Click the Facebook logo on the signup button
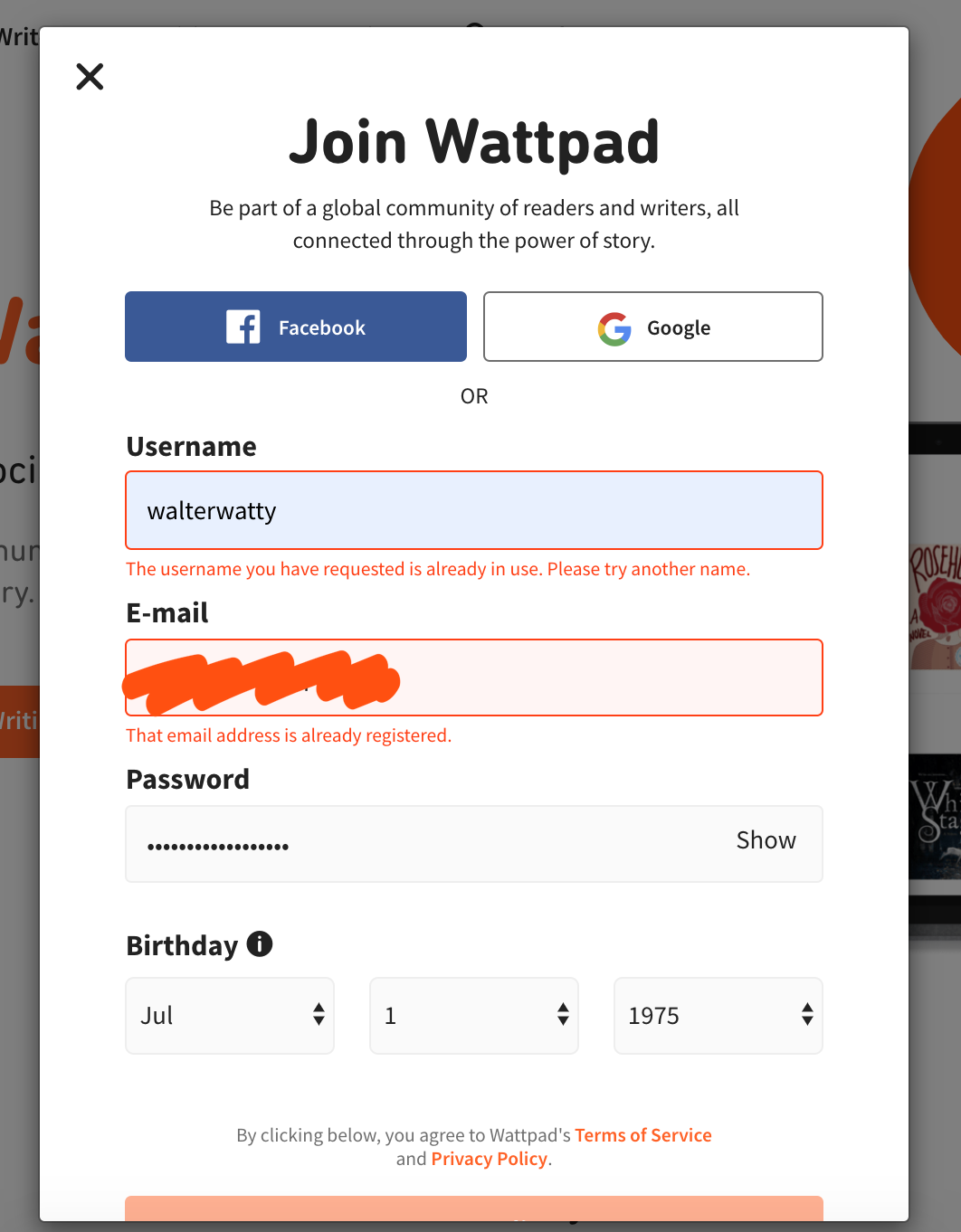961x1232 pixels. [243, 327]
